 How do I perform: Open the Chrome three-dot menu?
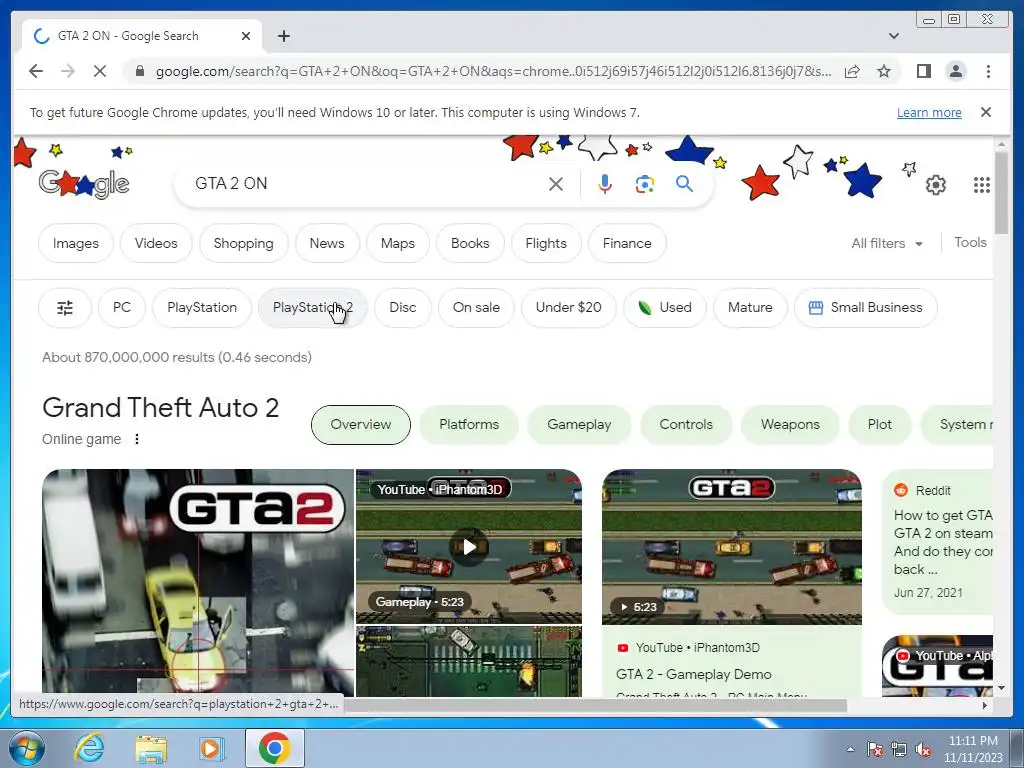(x=988, y=71)
